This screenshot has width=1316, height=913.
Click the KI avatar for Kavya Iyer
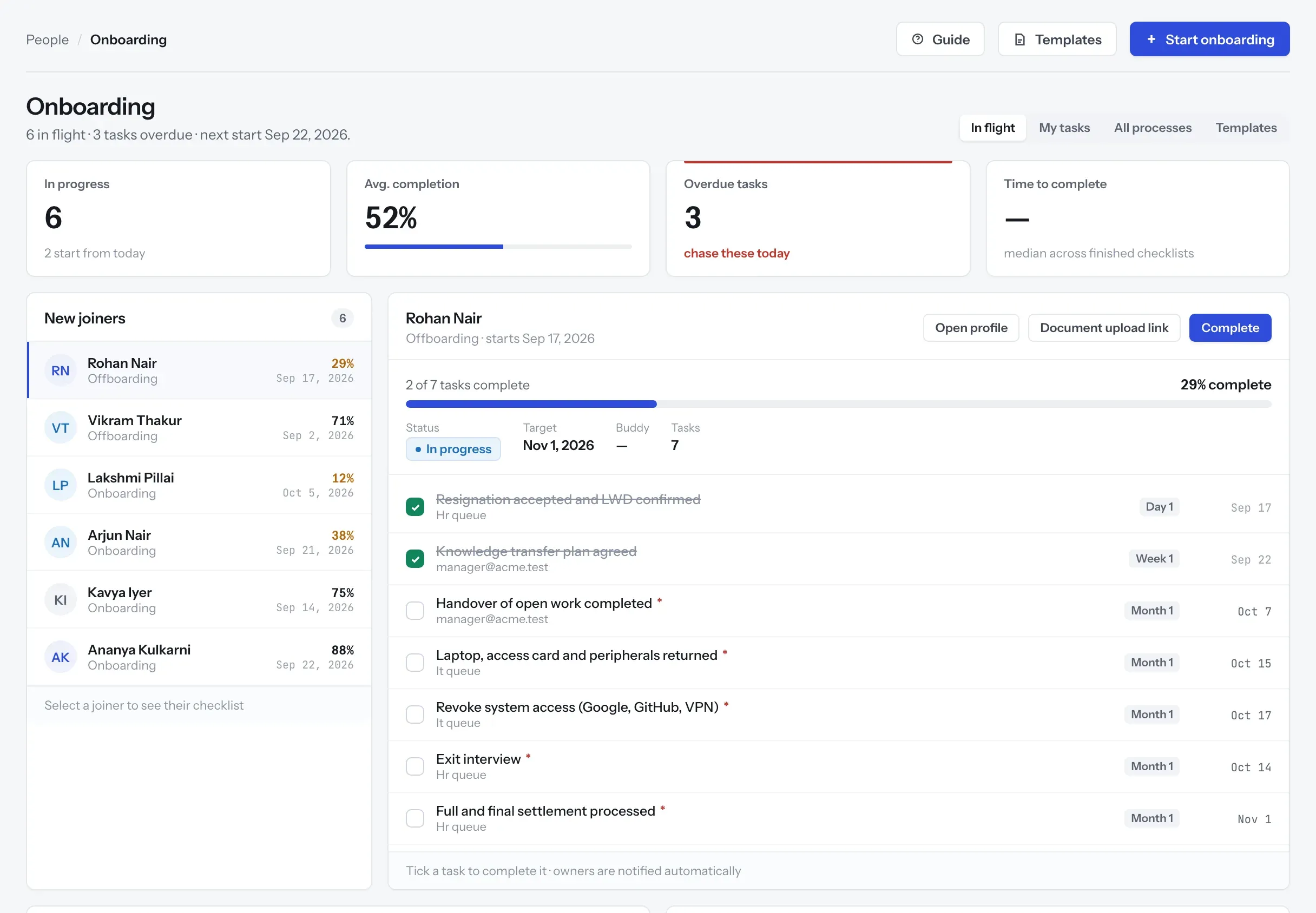[x=60, y=599]
